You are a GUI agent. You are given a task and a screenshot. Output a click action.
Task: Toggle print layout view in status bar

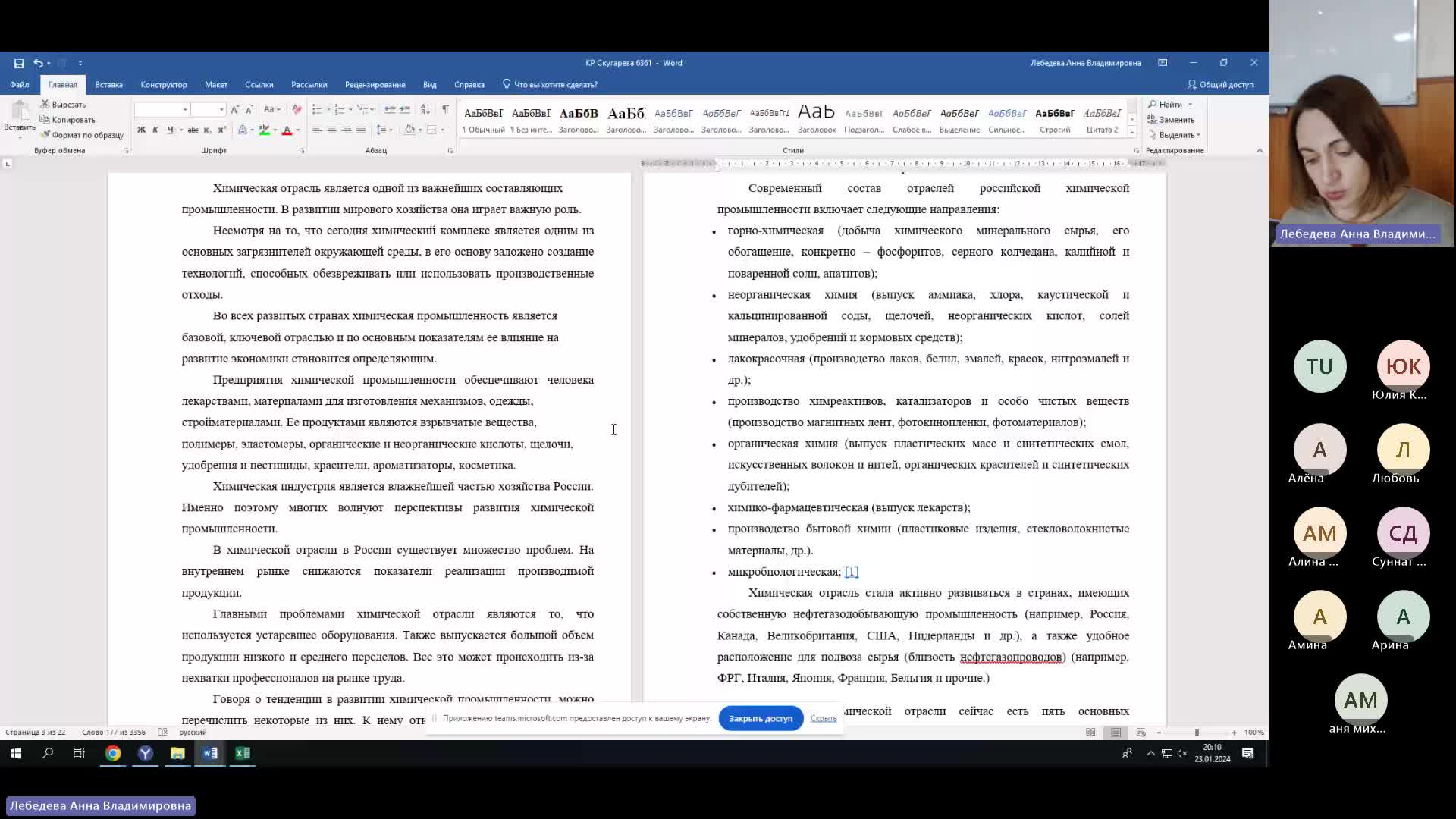point(1116,732)
